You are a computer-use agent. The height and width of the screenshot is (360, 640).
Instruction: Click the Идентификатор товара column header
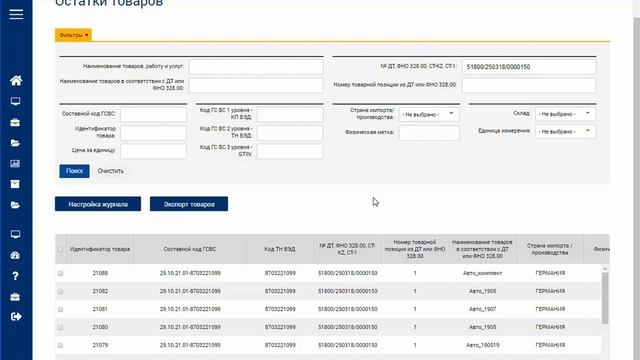100,249
